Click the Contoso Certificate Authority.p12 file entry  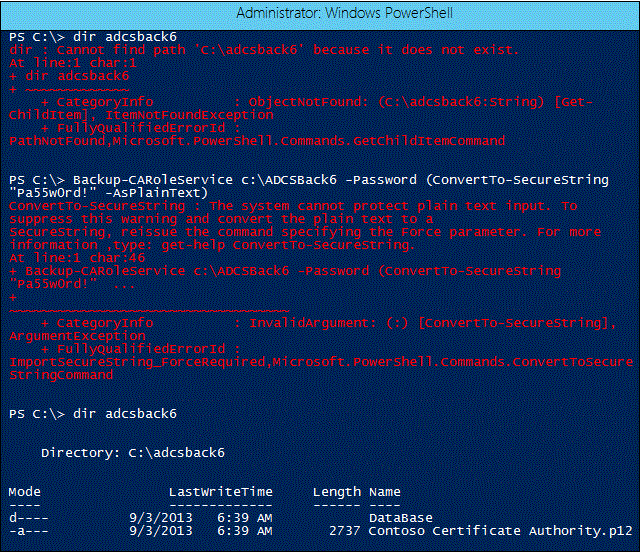[498, 531]
